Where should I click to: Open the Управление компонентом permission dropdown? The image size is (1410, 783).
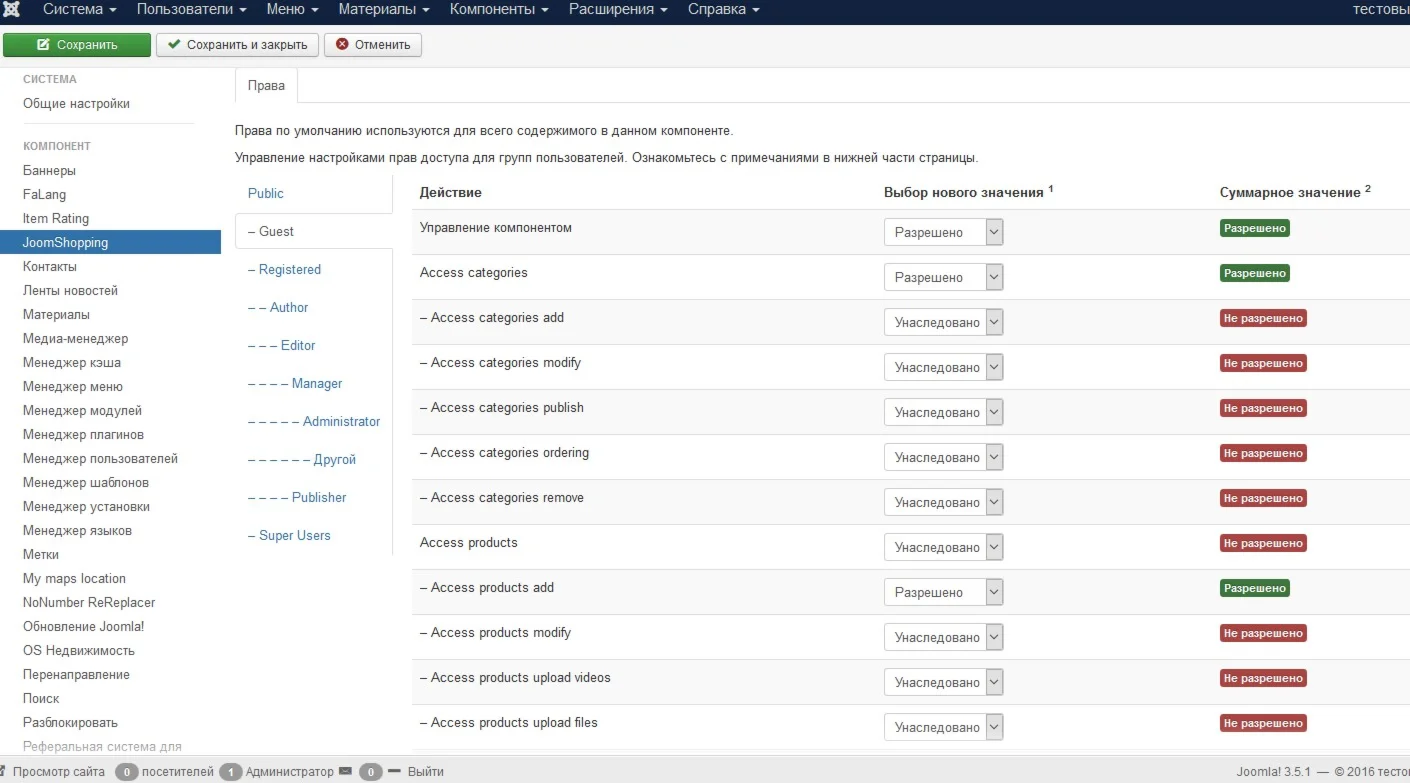(x=943, y=232)
